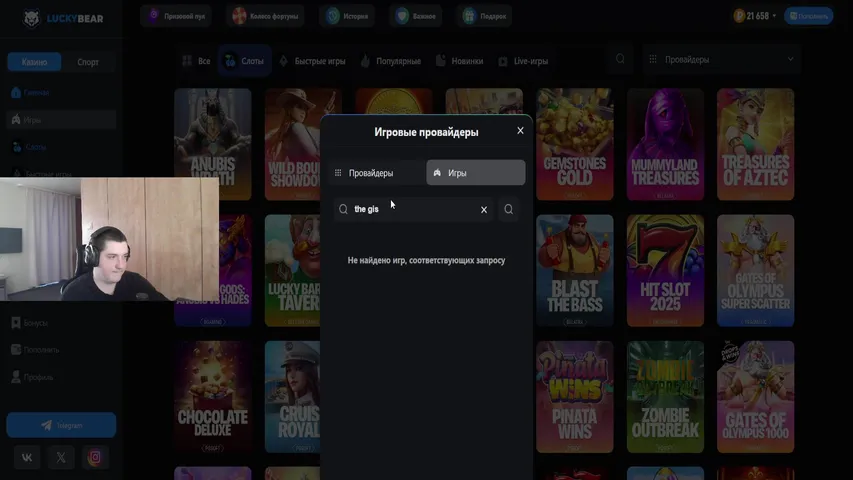This screenshot has width=853, height=480.
Task: Open the X social icon
Action: [61, 457]
